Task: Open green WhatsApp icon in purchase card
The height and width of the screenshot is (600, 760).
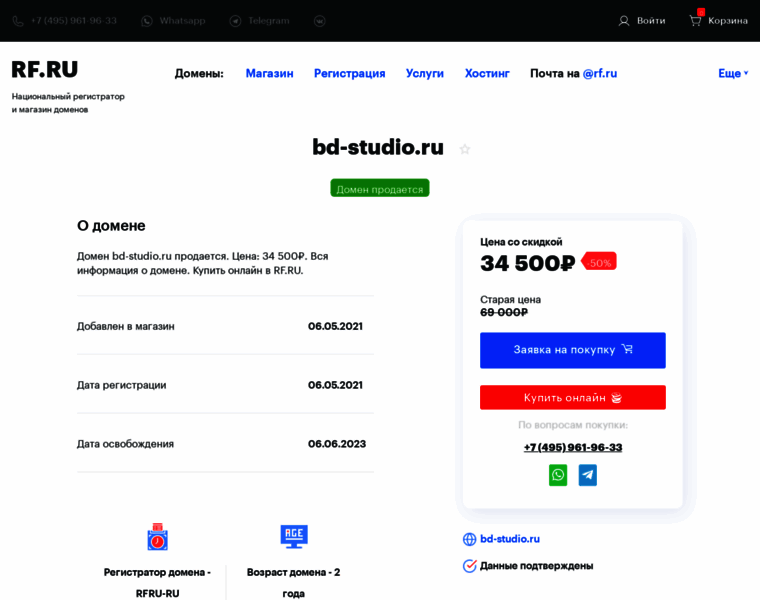Action: (558, 475)
